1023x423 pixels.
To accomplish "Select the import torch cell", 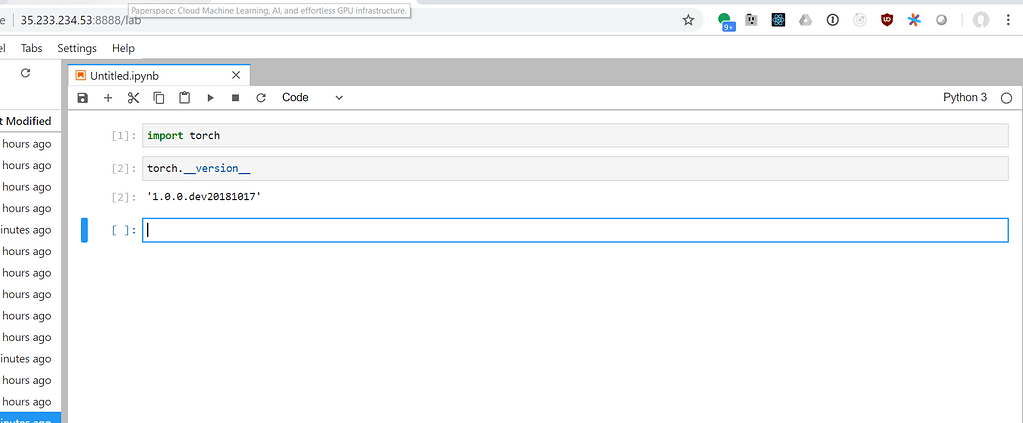I will (x=575, y=136).
